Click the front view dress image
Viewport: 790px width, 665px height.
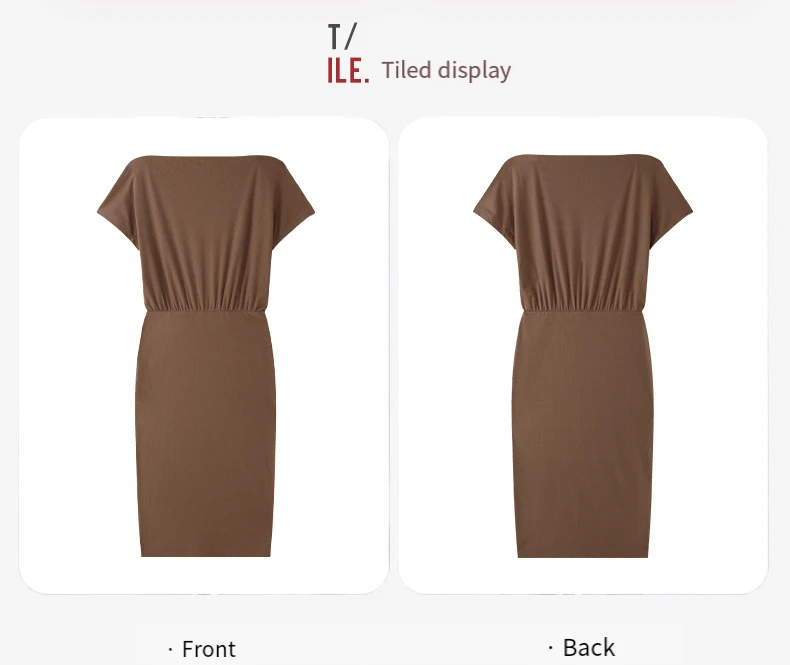(x=206, y=356)
